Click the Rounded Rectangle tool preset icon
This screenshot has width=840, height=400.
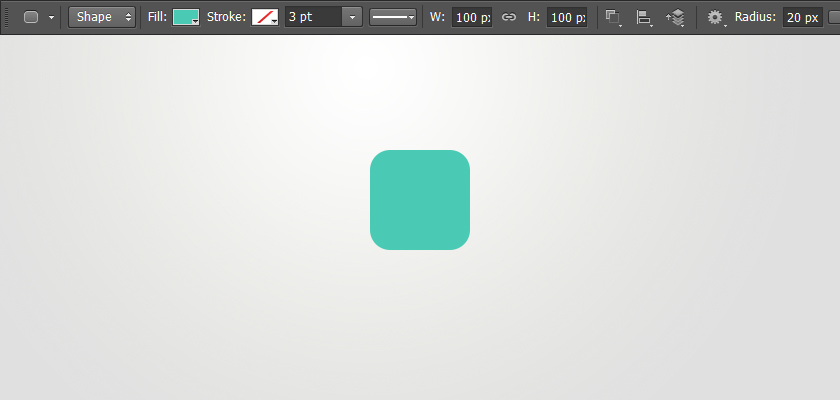[x=31, y=17]
